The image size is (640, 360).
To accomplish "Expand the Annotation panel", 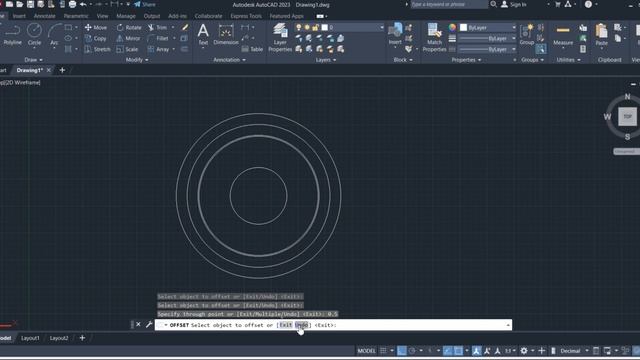I will coord(229,60).
